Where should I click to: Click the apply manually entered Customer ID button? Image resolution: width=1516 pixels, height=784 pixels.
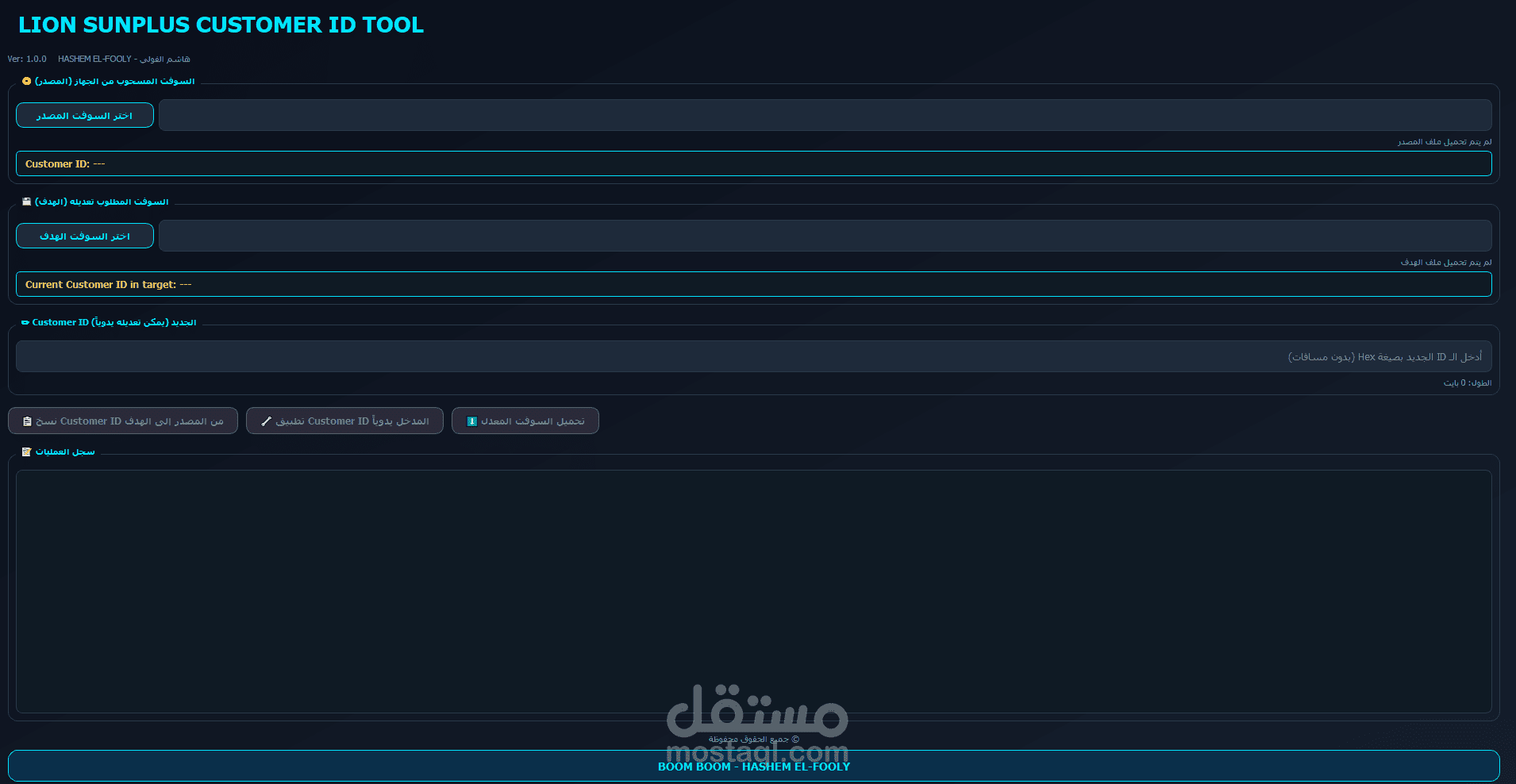coord(344,421)
